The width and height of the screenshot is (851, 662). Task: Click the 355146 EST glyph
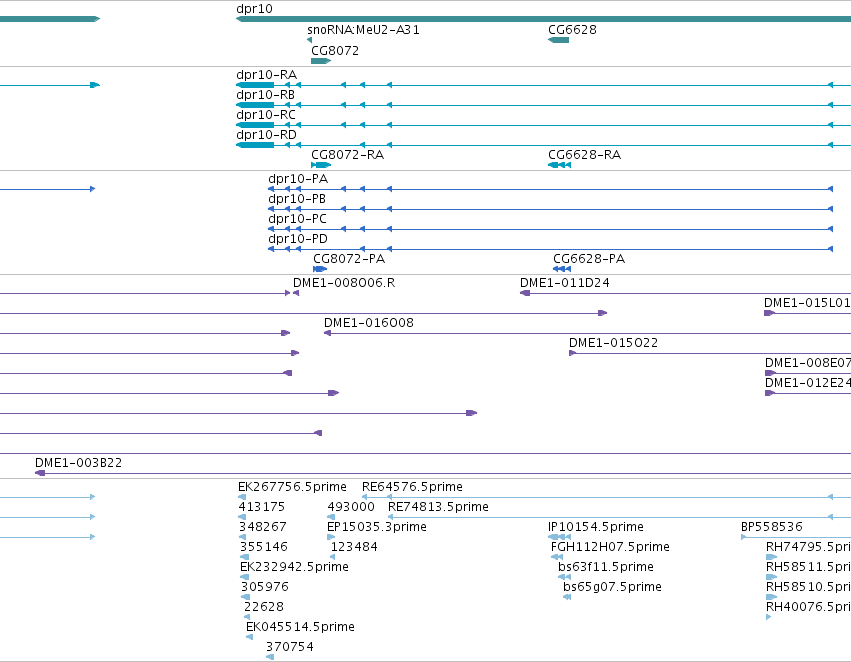tap(244, 557)
